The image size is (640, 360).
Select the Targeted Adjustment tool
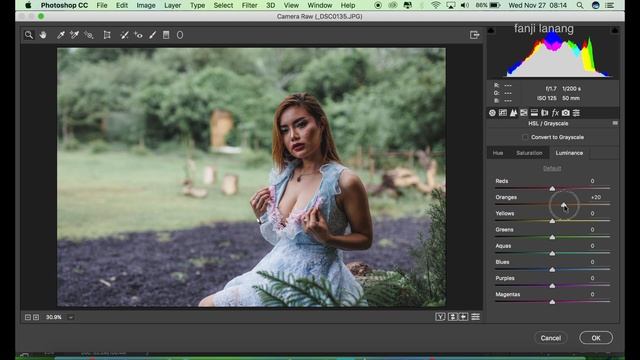89,35
